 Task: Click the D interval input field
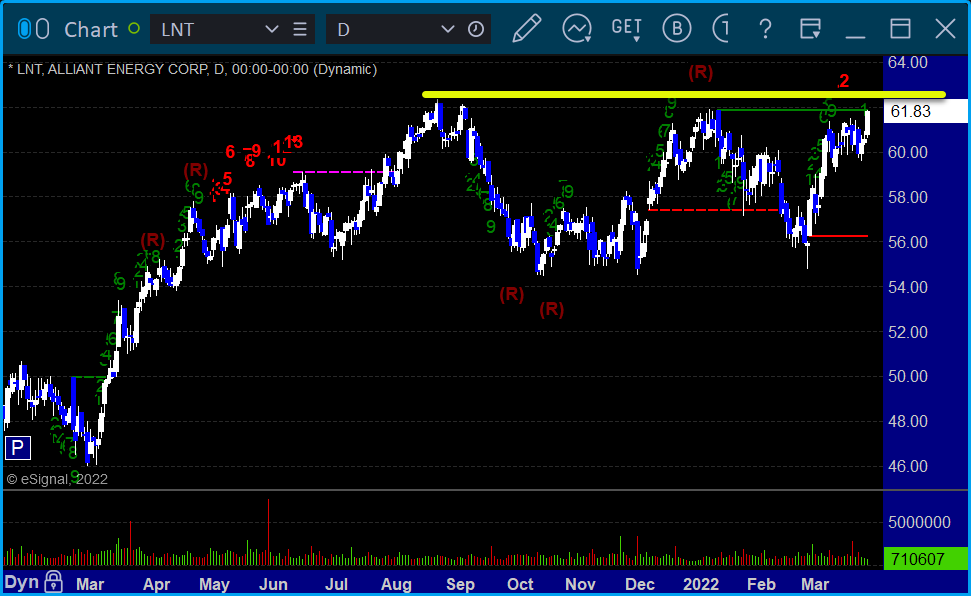pyautogui.click(x=409, y=29)
